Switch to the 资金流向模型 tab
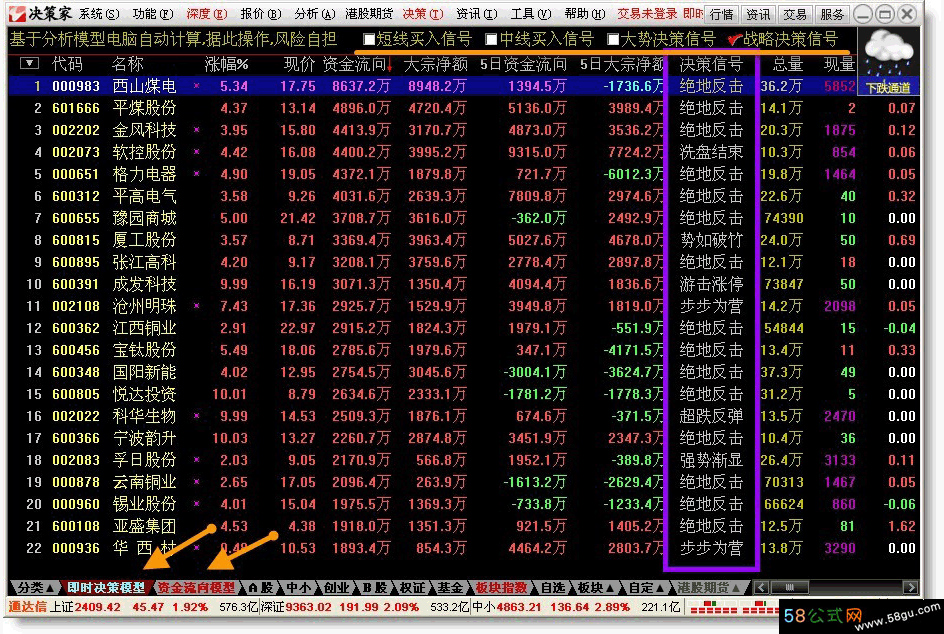This screenshot has width=944, height=634. 196,588
